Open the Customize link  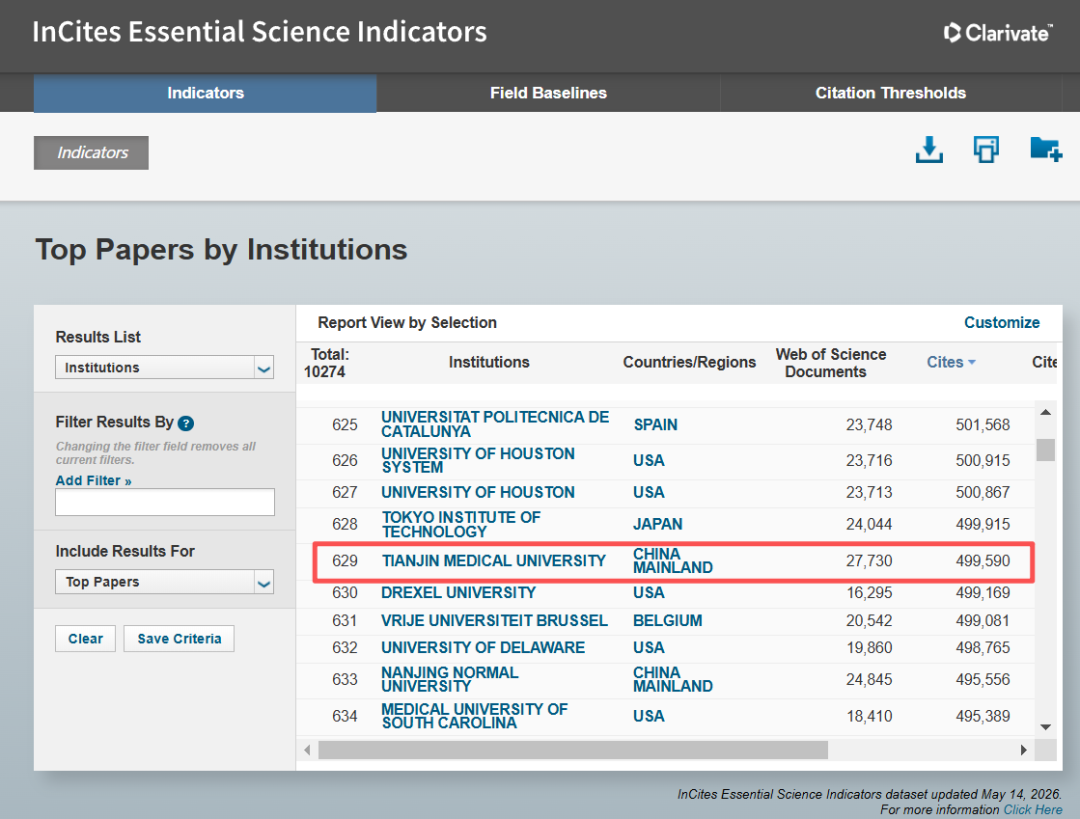point(1001,322)
